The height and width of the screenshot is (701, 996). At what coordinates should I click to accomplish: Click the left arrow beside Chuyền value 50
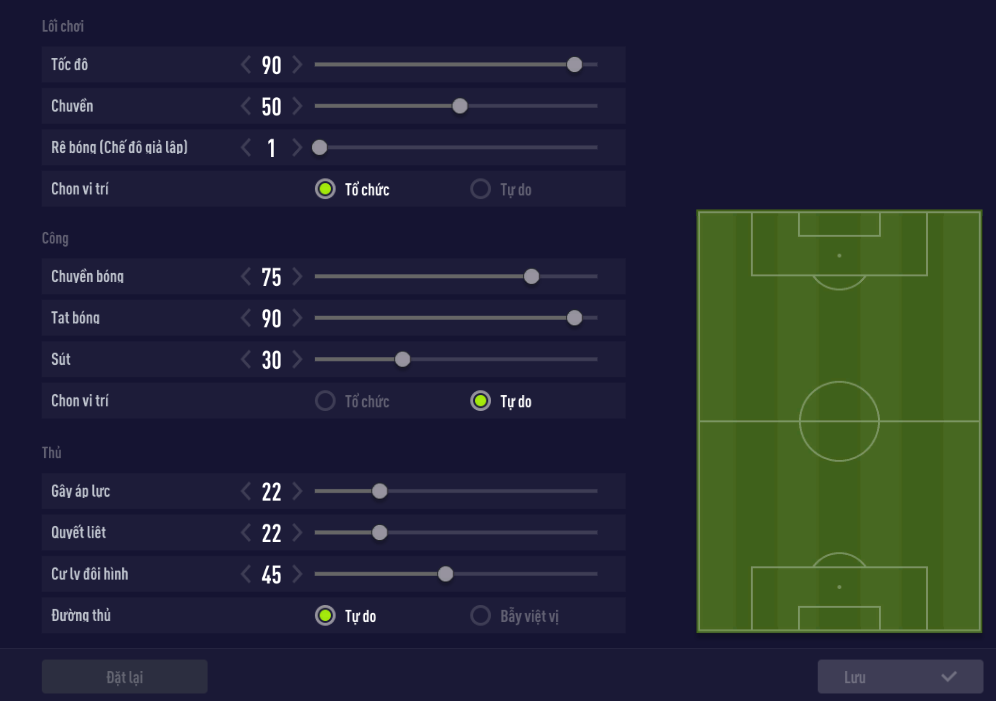click(247, 106)
